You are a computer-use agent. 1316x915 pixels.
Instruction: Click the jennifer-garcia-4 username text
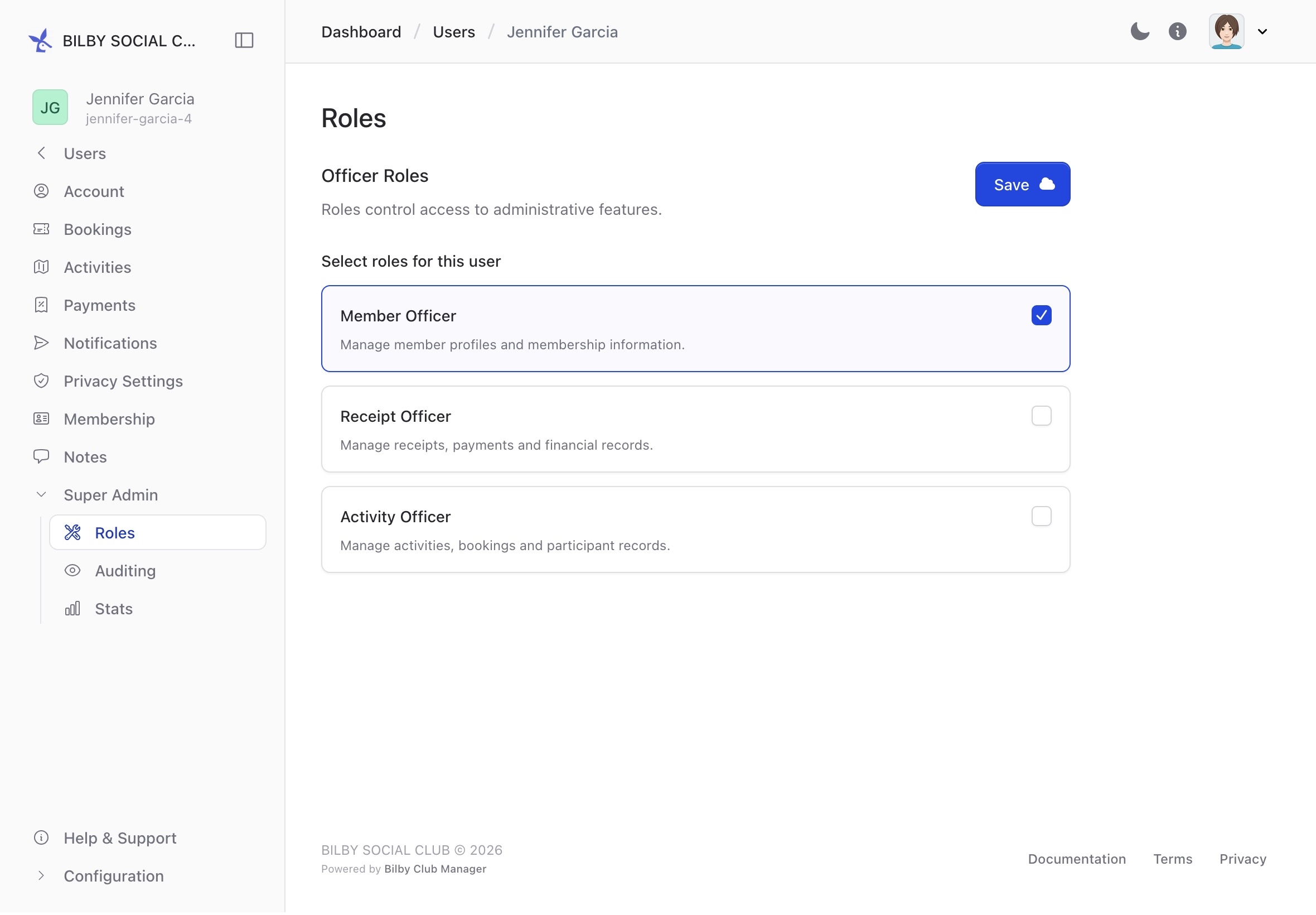pos(139,119)
